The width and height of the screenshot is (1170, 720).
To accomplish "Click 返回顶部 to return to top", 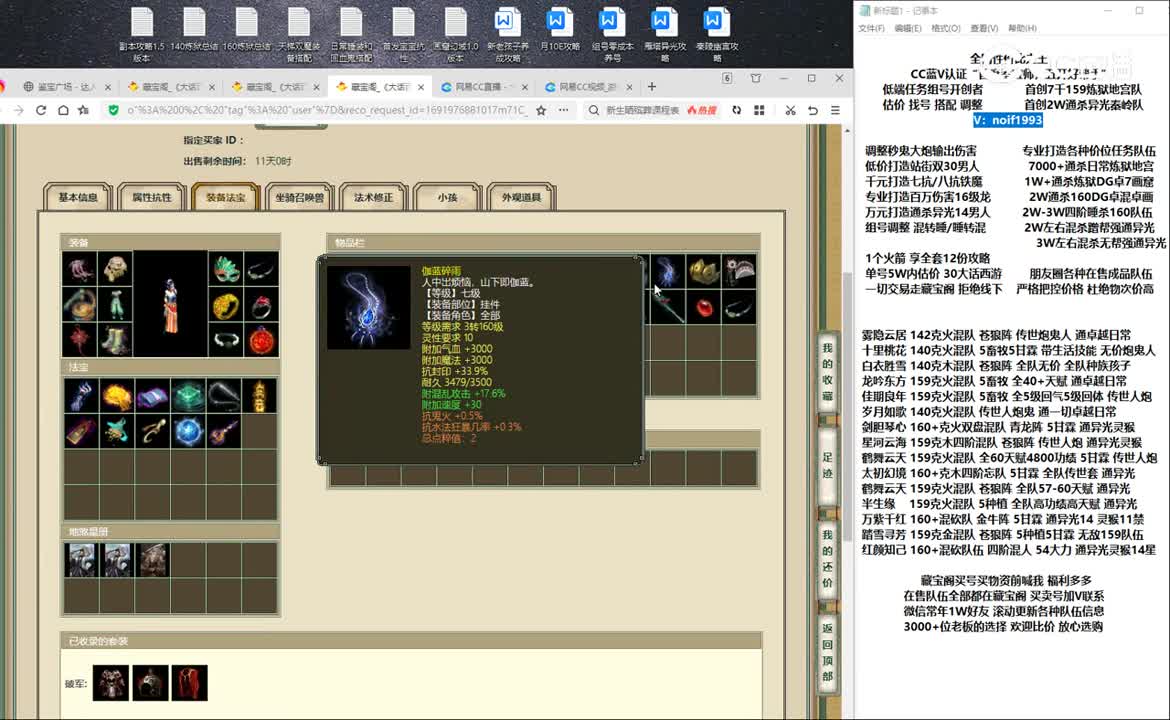I will (827, 651).
